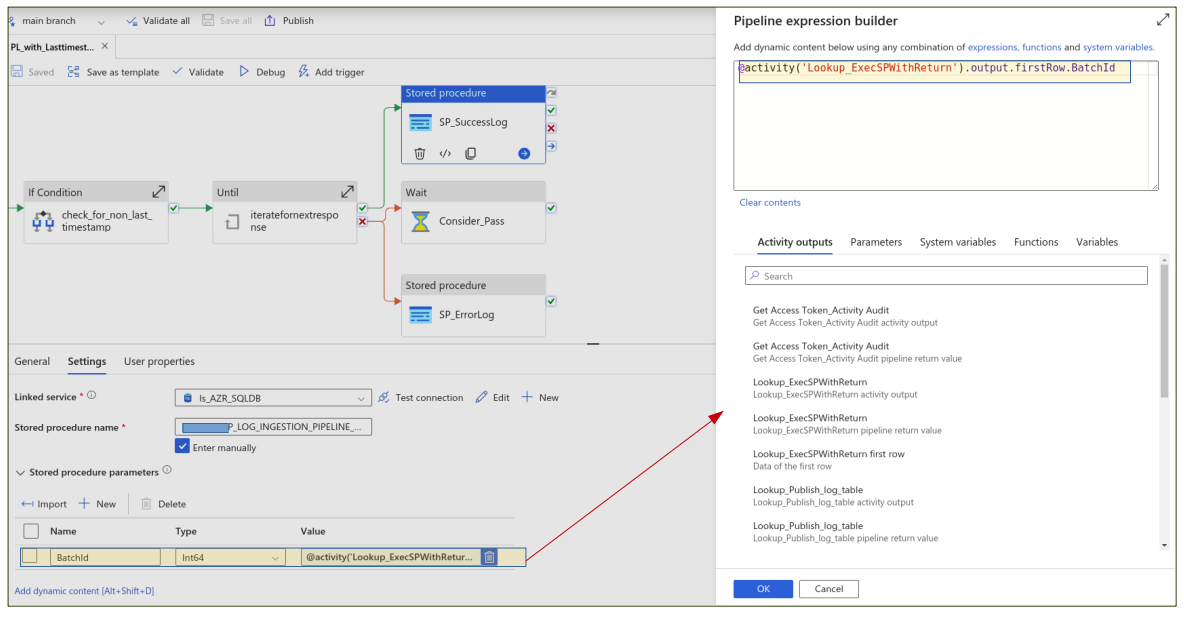
Task: Open the expressions, functions help link
Action: tap(1014, 47)
